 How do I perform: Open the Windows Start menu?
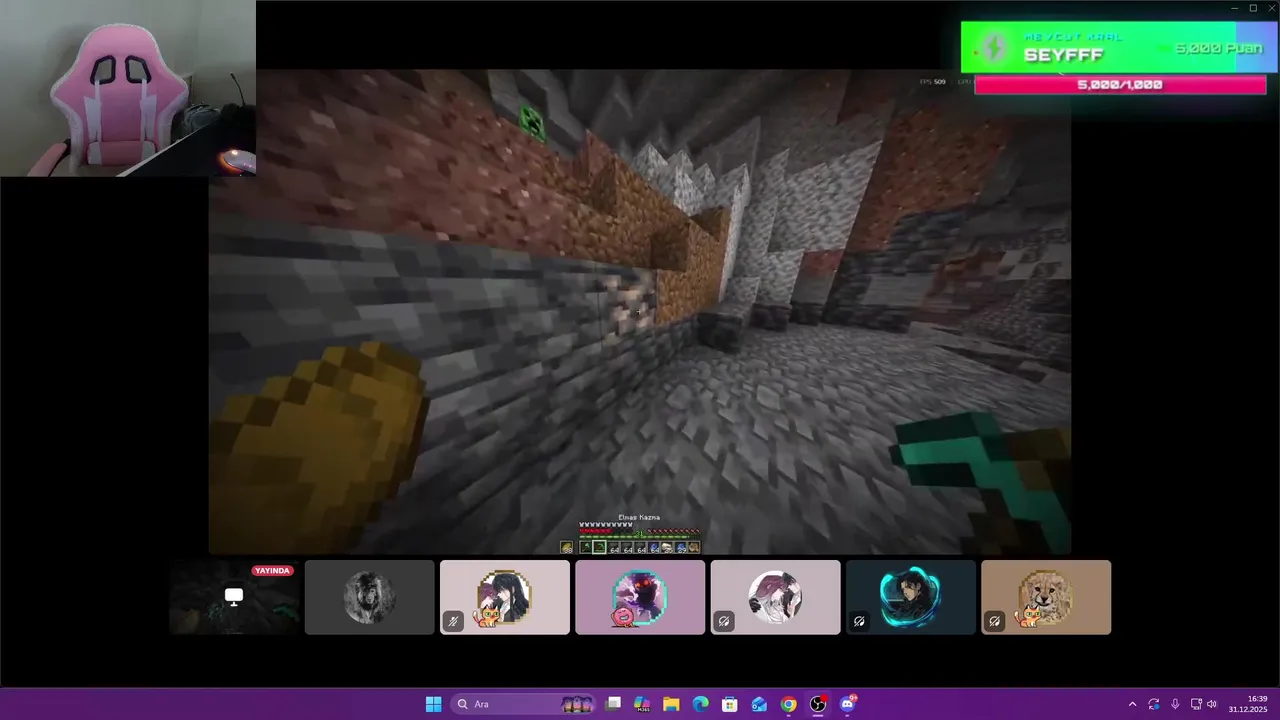433,704
